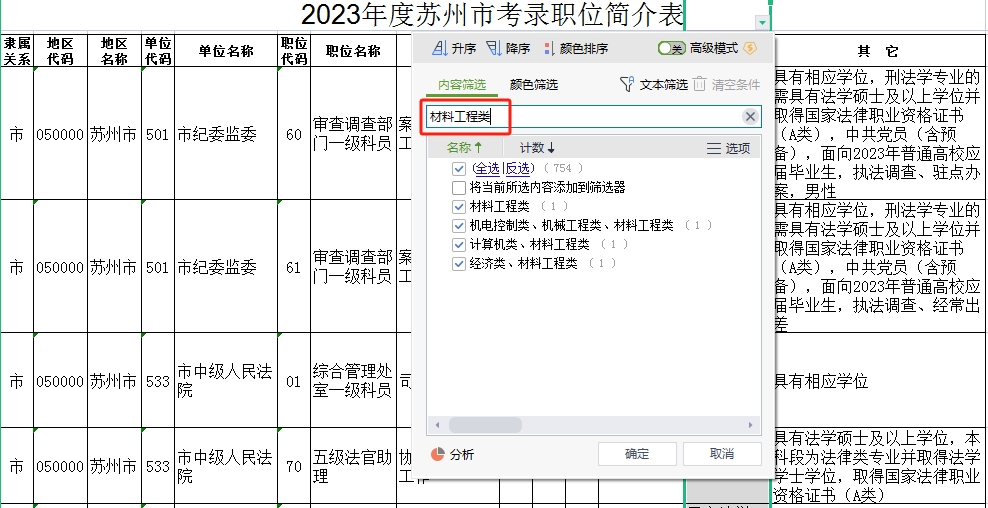This screenshot has width=988, height=508.
Task: Select the cell with position code 01
Action: coord(294,381)
